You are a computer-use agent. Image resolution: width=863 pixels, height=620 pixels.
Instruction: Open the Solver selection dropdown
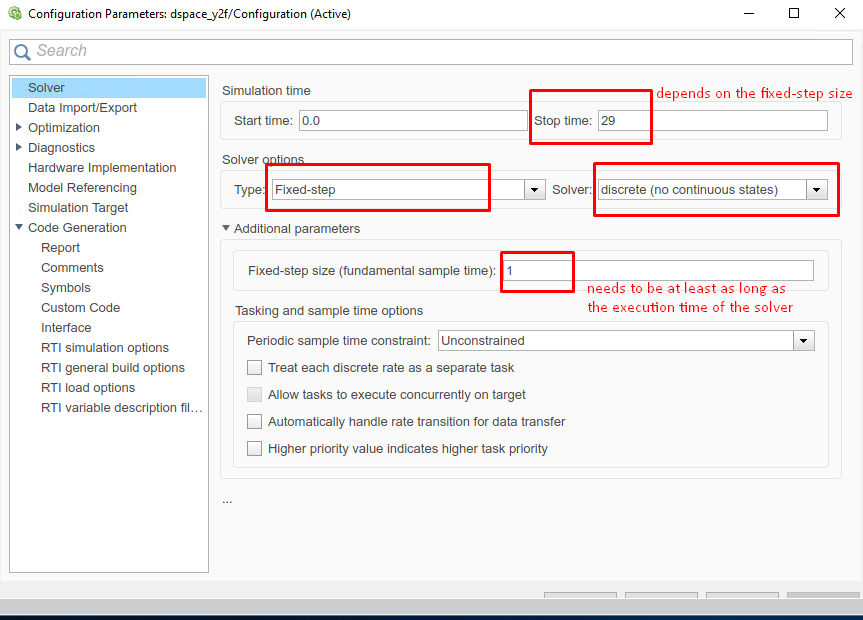[817, 190]
